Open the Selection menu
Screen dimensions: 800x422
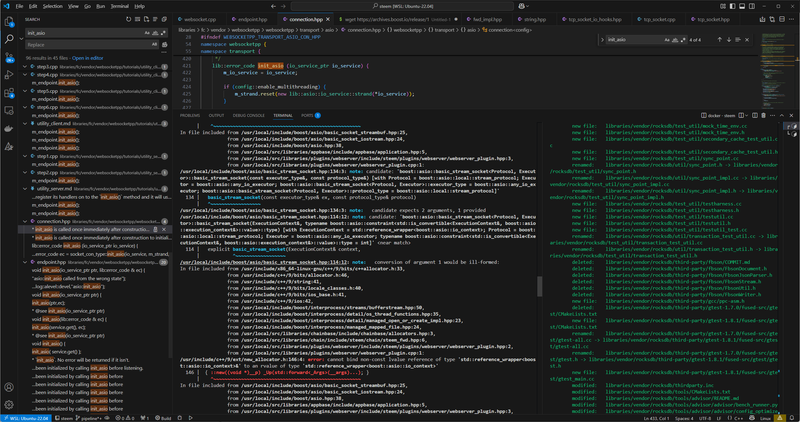coord(52,6)
